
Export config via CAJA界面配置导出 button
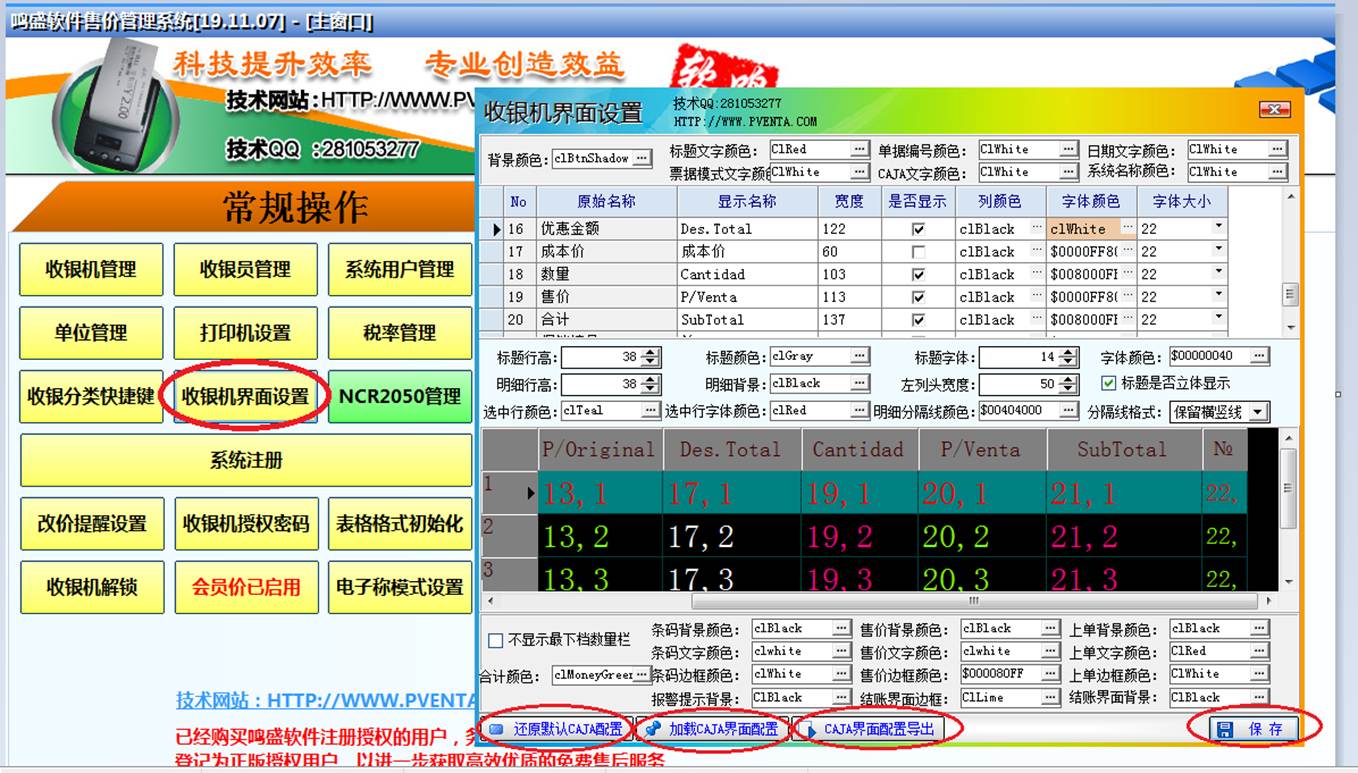877,729
